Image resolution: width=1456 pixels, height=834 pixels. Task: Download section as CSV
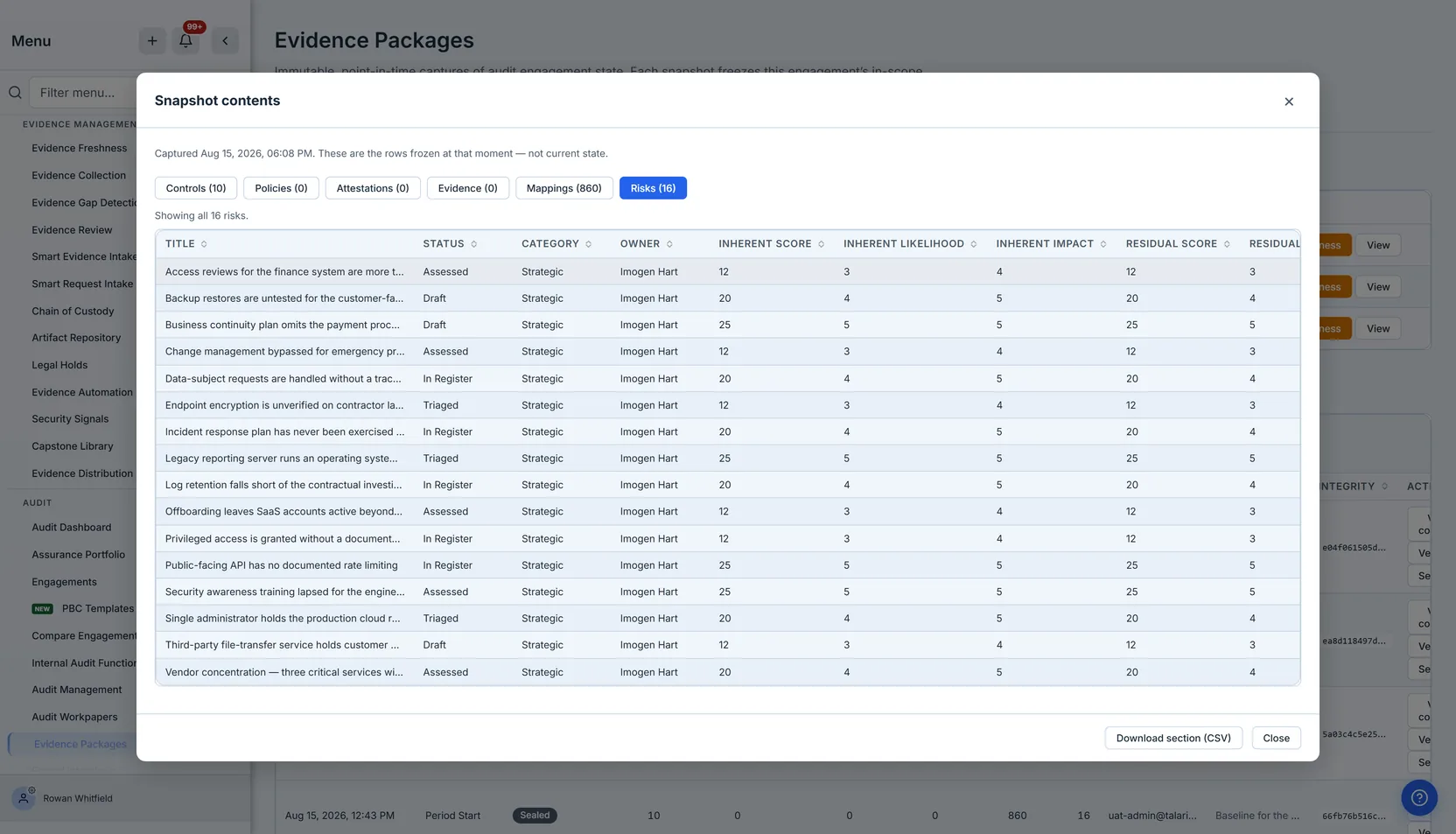(1173, 738)
